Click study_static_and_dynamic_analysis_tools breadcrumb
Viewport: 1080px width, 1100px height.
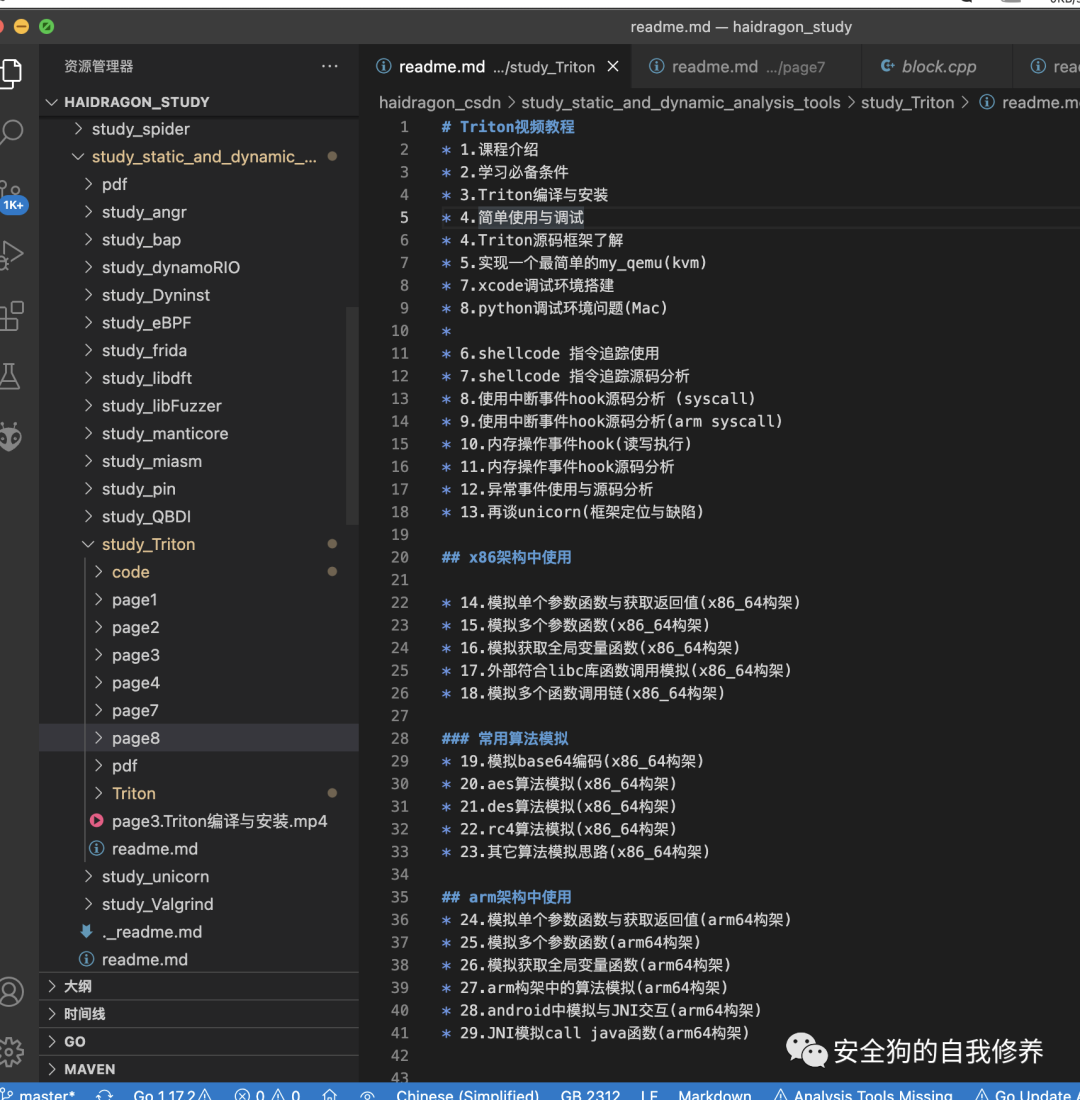pos(681,102)
